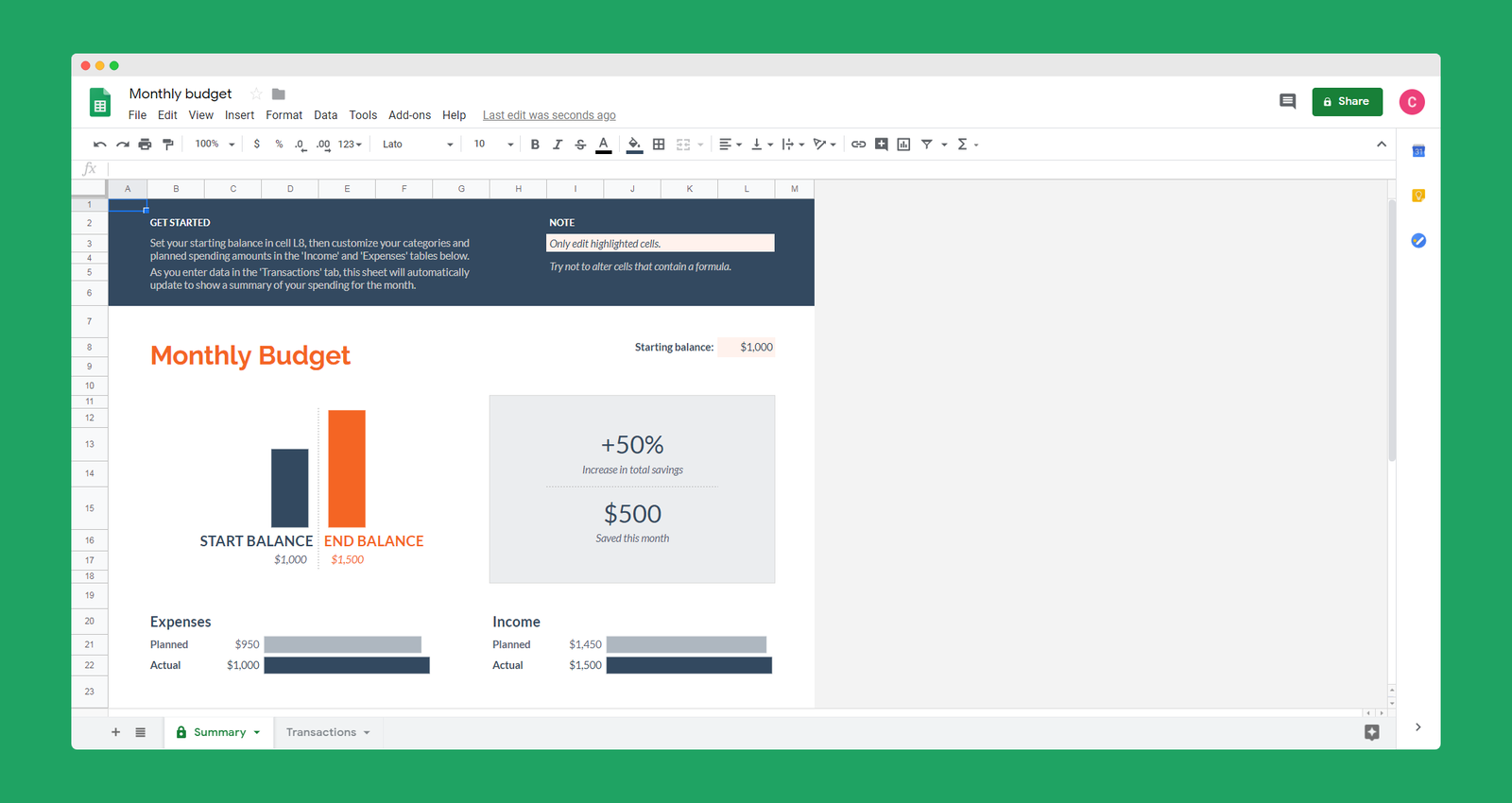This screenshot has height=803, width=1512.
Task: Click the Print icon
Action: (145, 145)
